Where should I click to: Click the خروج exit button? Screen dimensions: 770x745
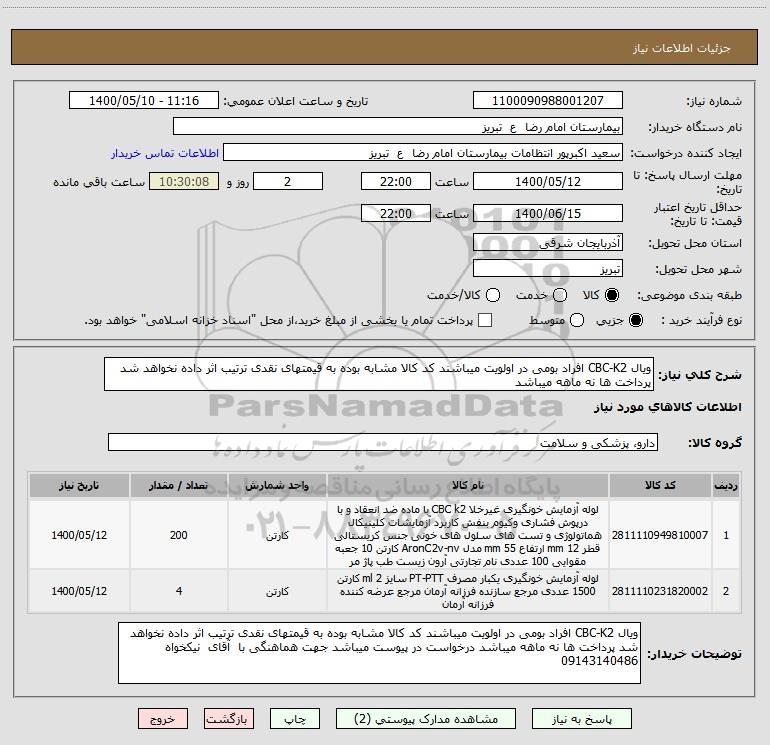163,719
